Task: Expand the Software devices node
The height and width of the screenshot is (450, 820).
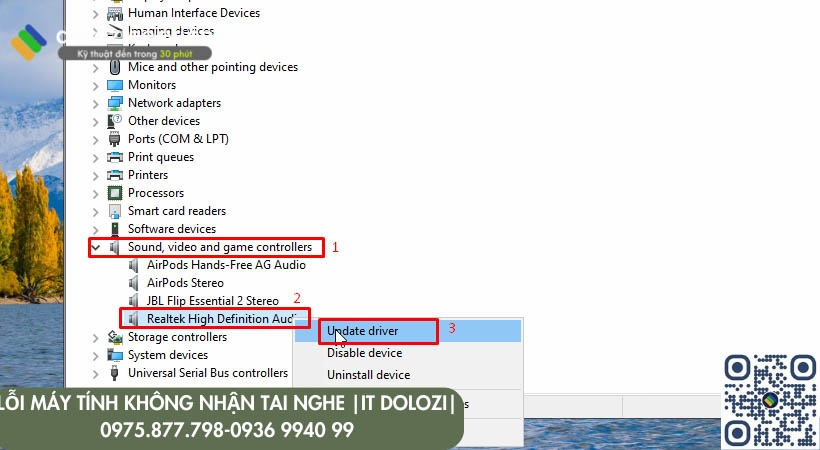Action: coord(95,229)
